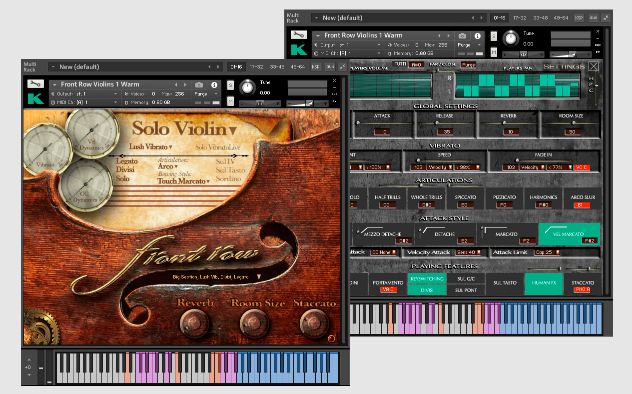Click the Reverb knob on violin body
Image resolution: width=632 pixels, height=394 pixels.
coord(195,323)
